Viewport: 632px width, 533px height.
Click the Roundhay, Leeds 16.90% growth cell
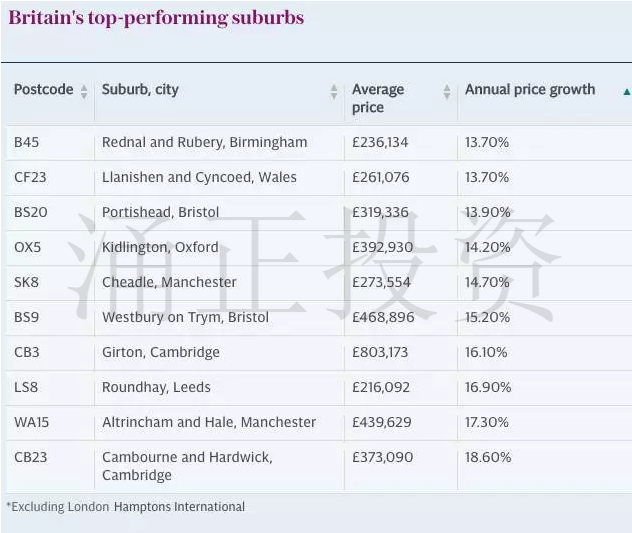(x=488, y=387)
